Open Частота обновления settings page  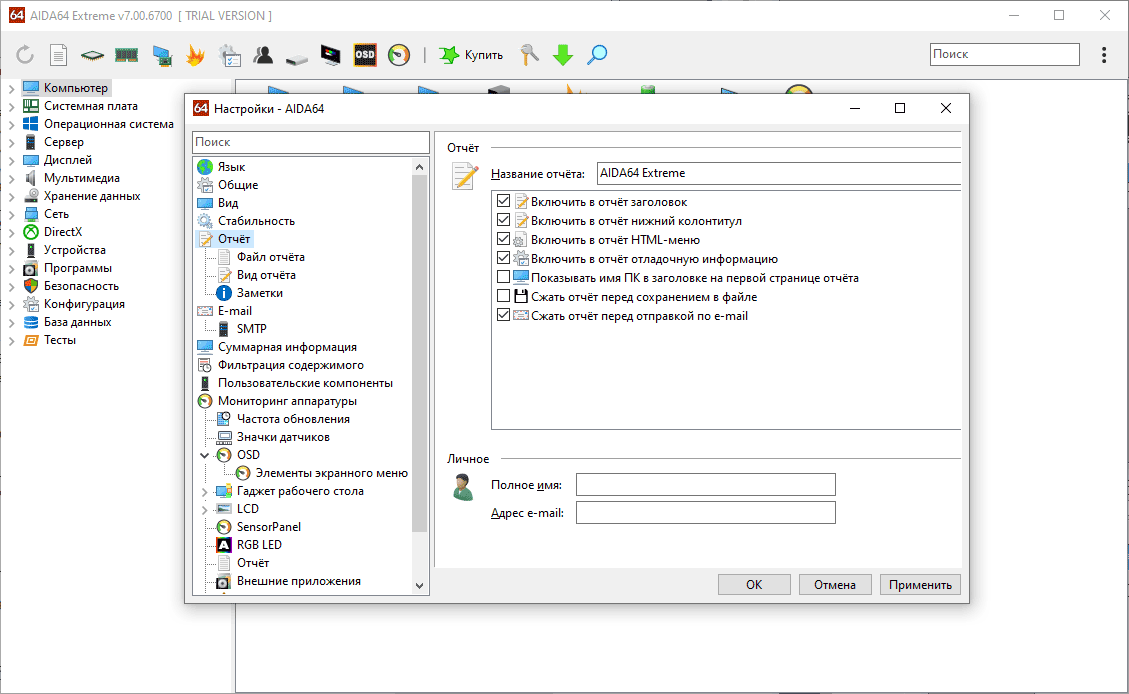[293, 419]
